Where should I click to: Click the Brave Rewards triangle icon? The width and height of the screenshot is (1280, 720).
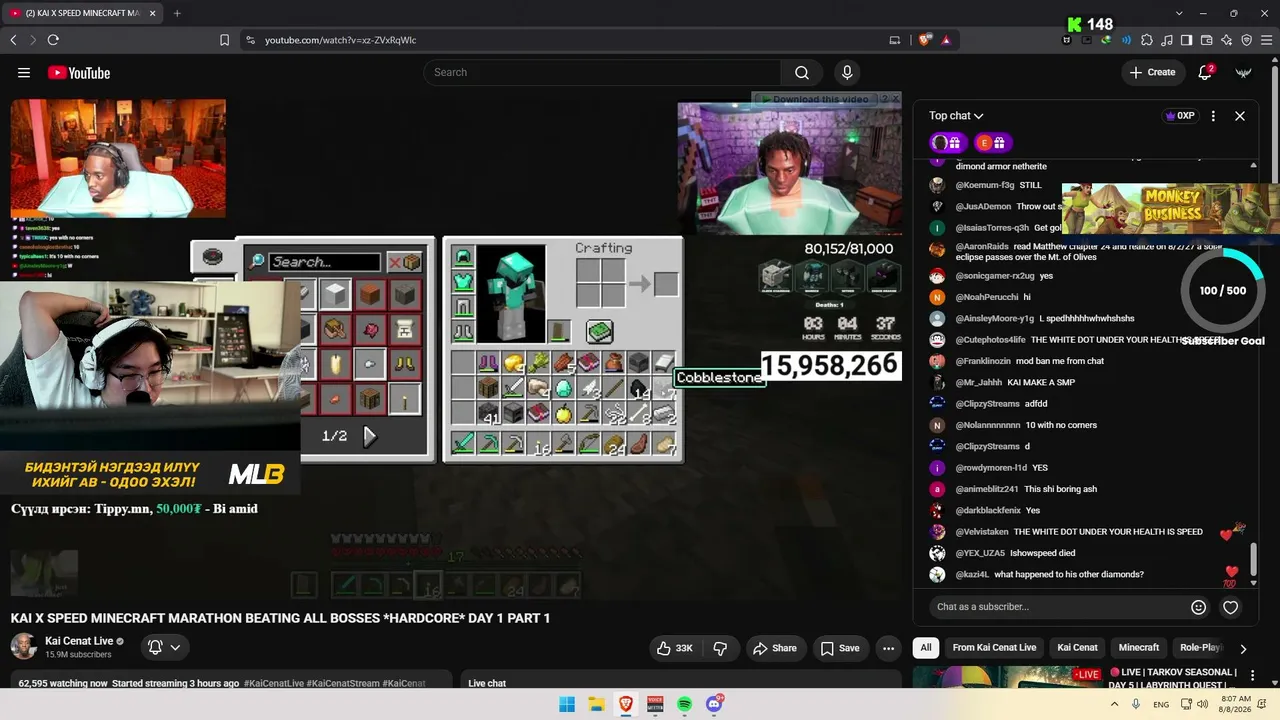point(945,40)
